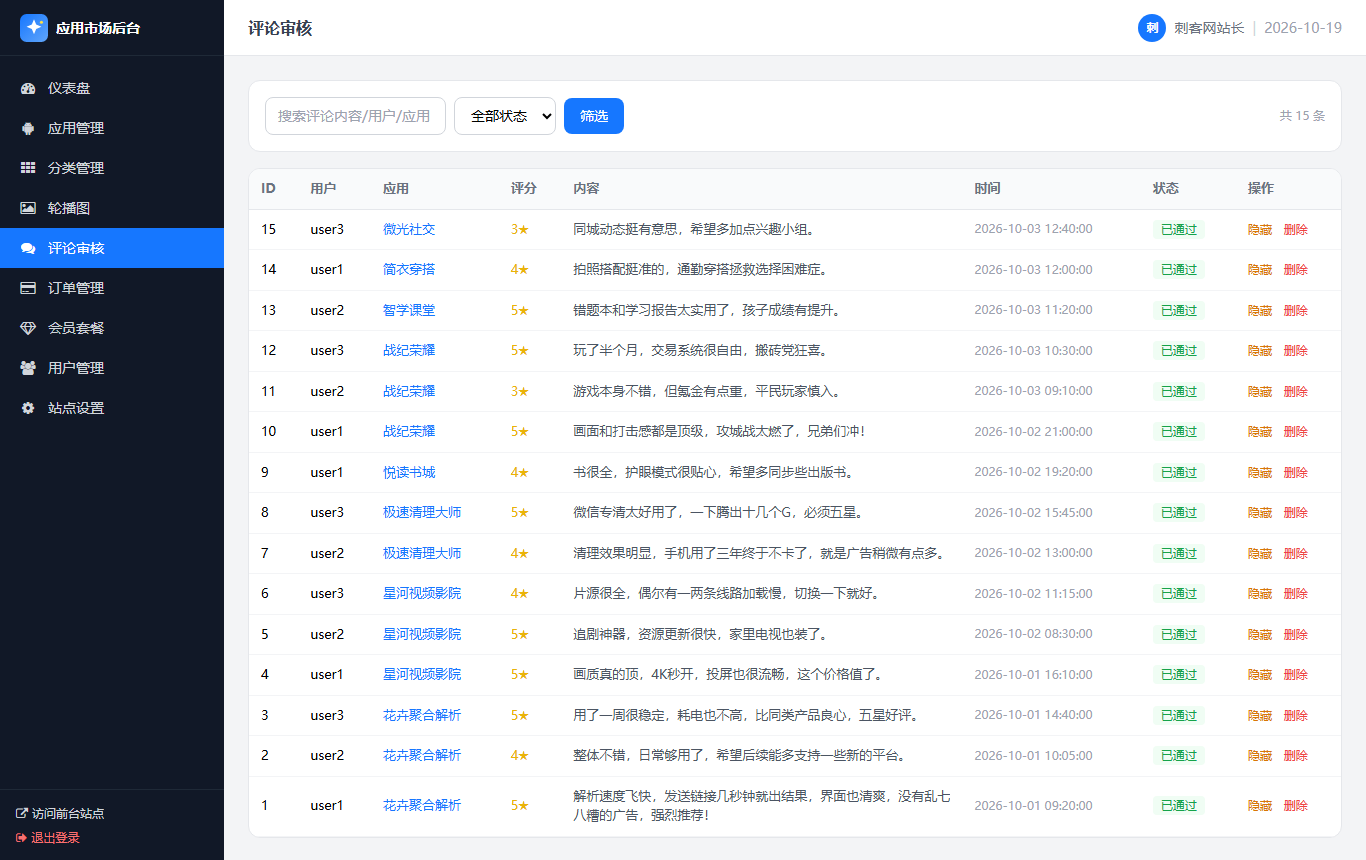Click the app market logo icon

click(x=34, y=28)
